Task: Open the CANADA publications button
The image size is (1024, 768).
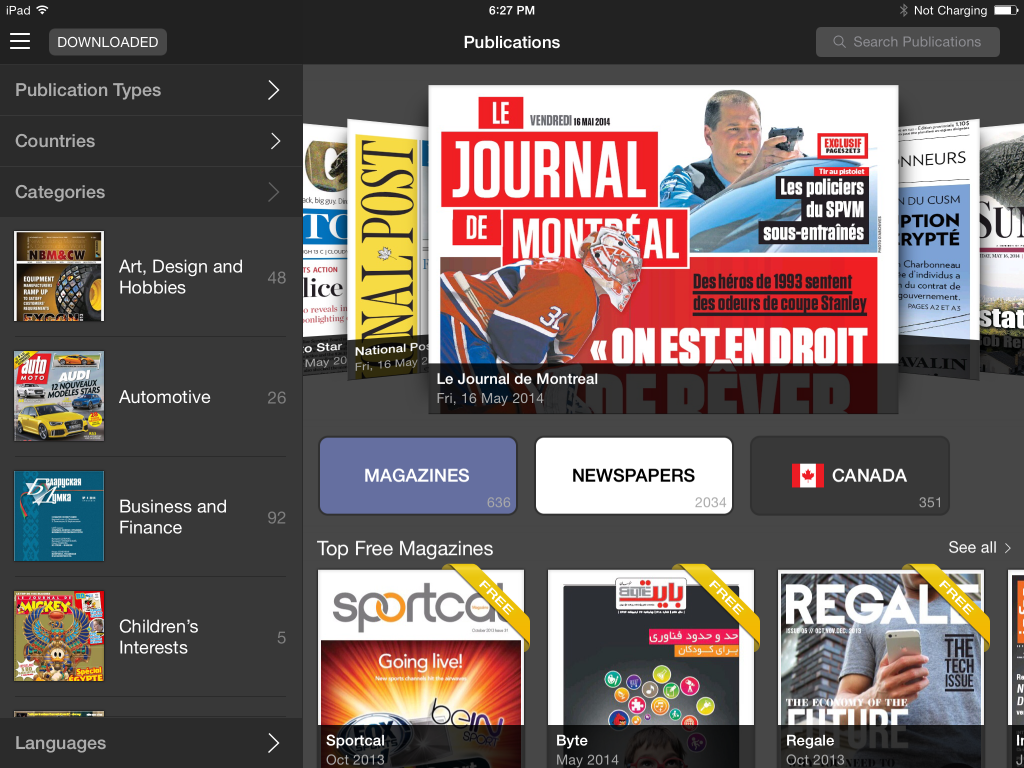Action: point(850,476)
